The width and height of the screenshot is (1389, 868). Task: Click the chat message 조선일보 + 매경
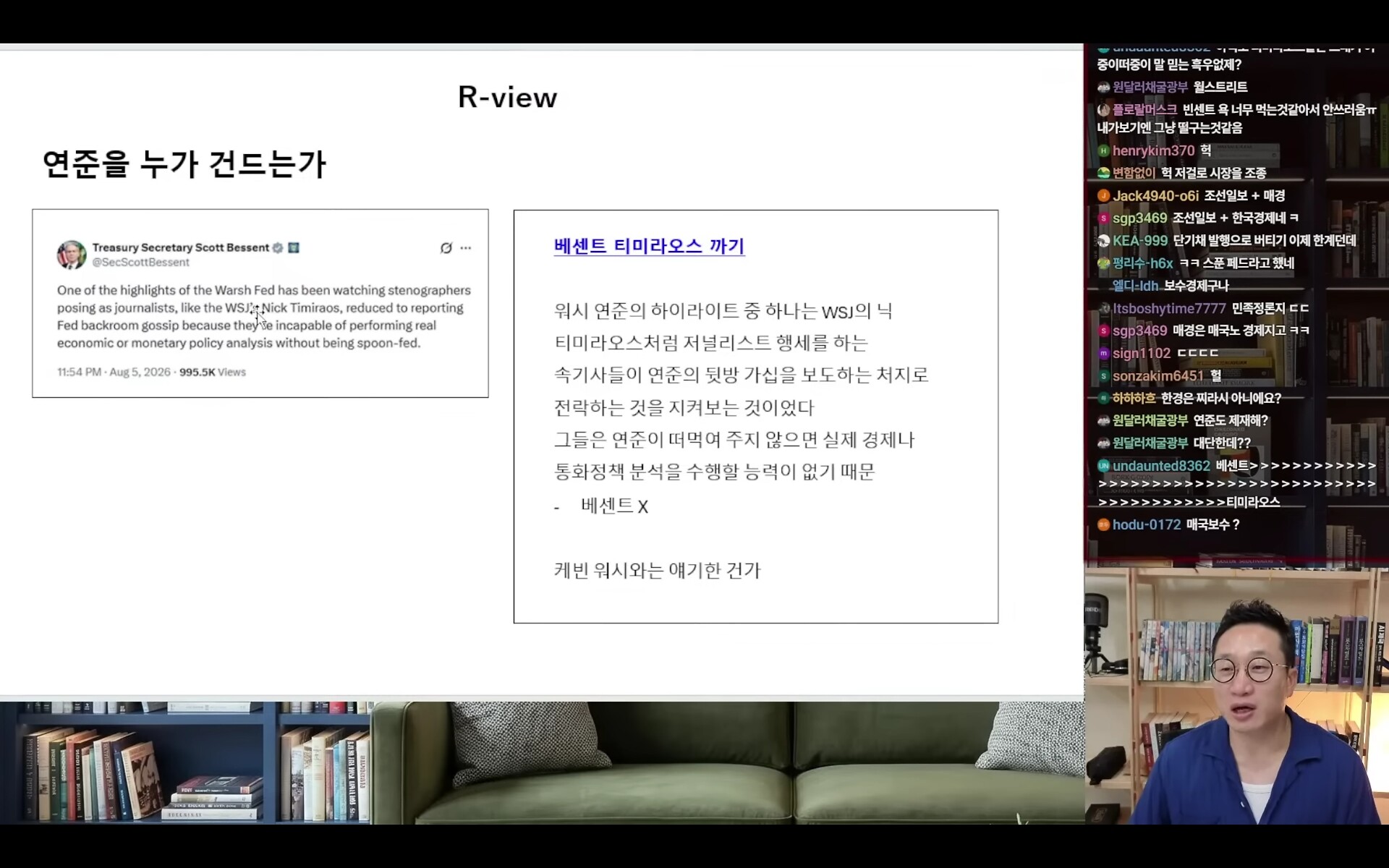pos(1244,196)
